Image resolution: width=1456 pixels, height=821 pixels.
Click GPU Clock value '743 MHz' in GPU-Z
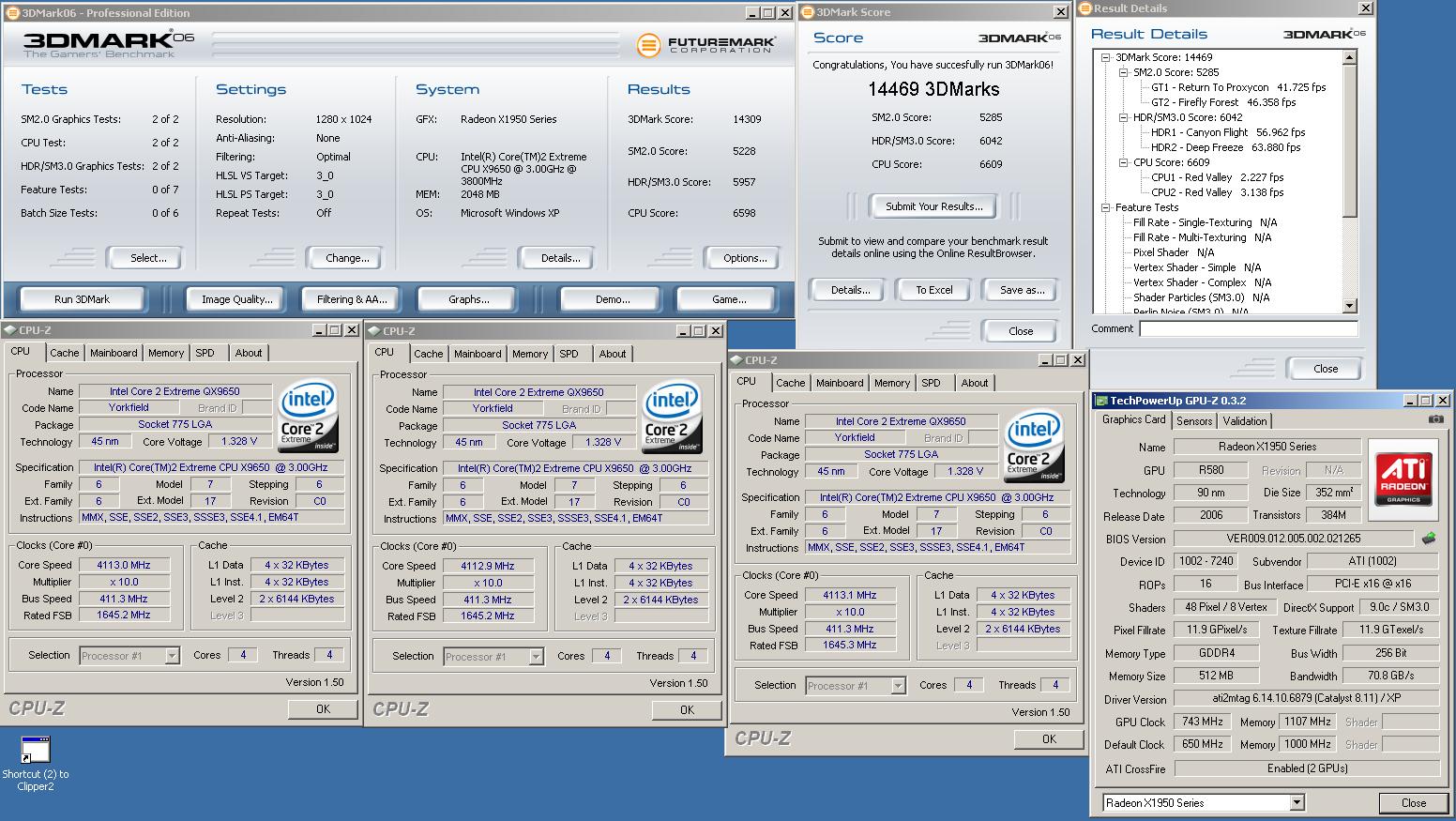click(1202, 722)
